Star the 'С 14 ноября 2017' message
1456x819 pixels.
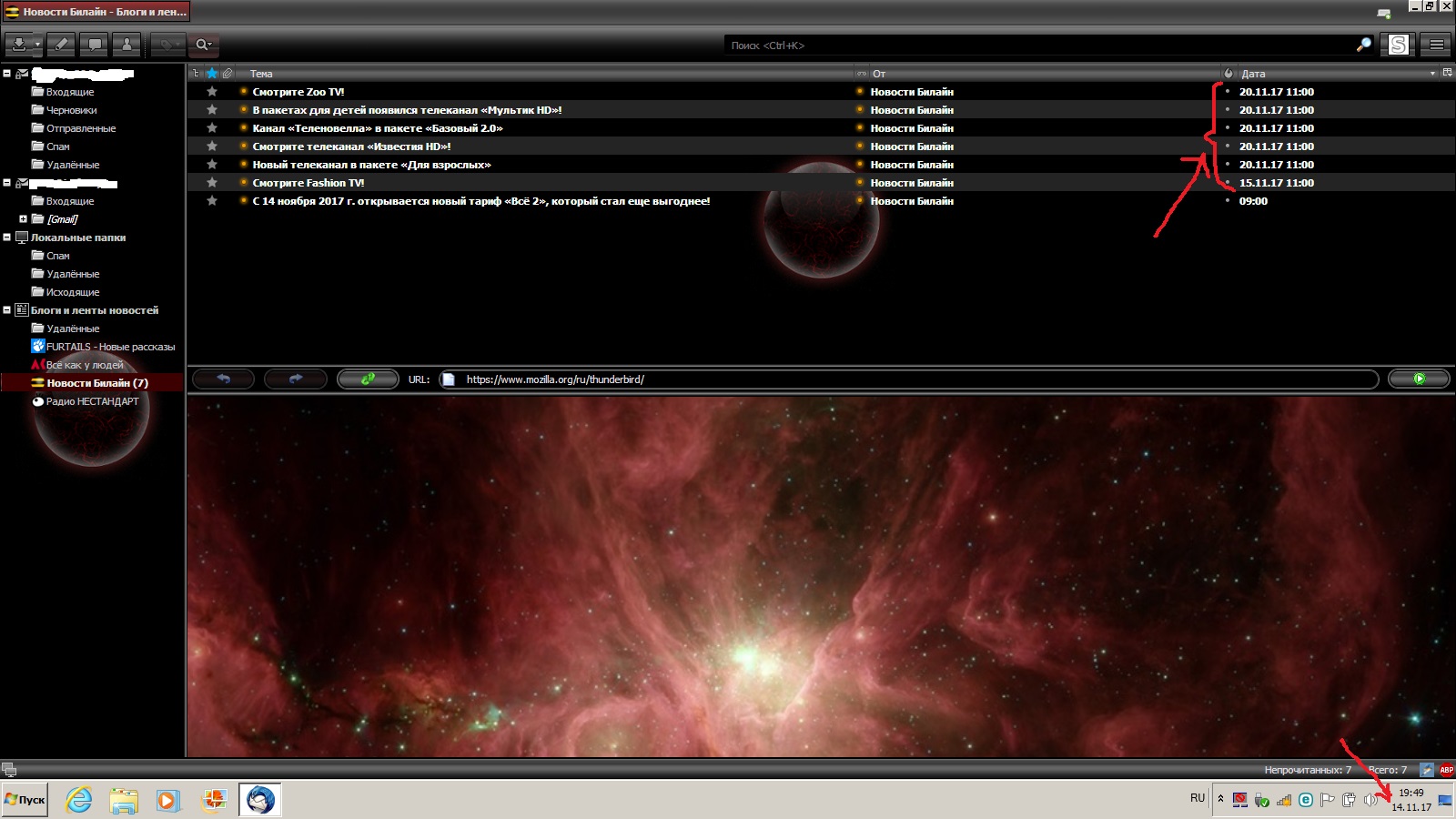pyautogui.click(x=212, y=200)
